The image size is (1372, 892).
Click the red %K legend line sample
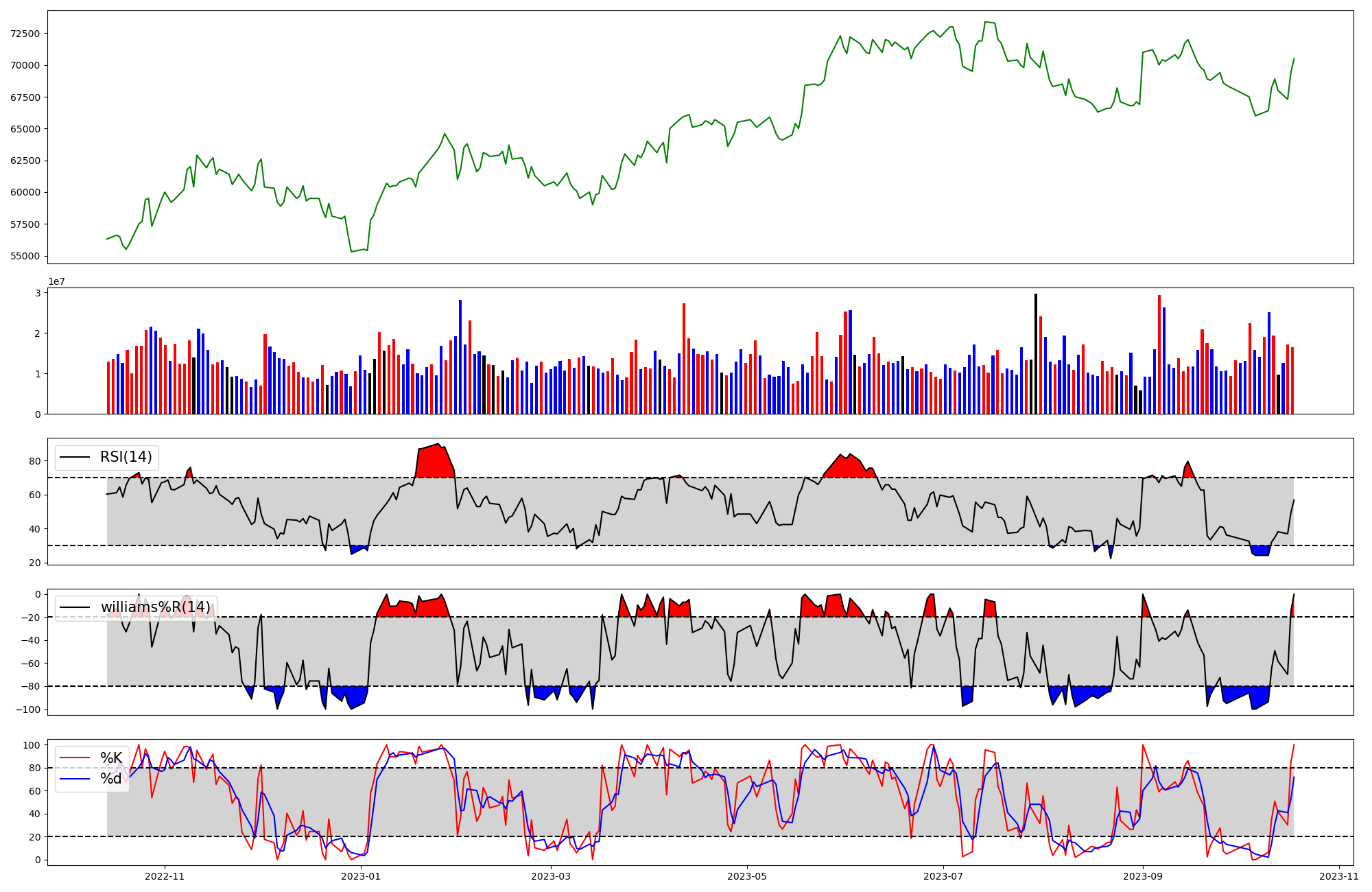pyautogui.click(x=75, y=758)
